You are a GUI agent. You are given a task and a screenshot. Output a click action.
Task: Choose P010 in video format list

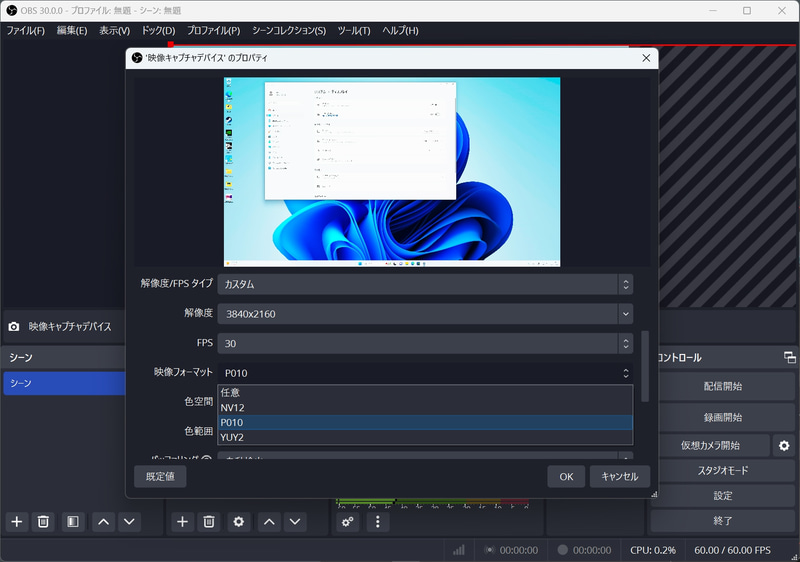[x=425, y=422]
